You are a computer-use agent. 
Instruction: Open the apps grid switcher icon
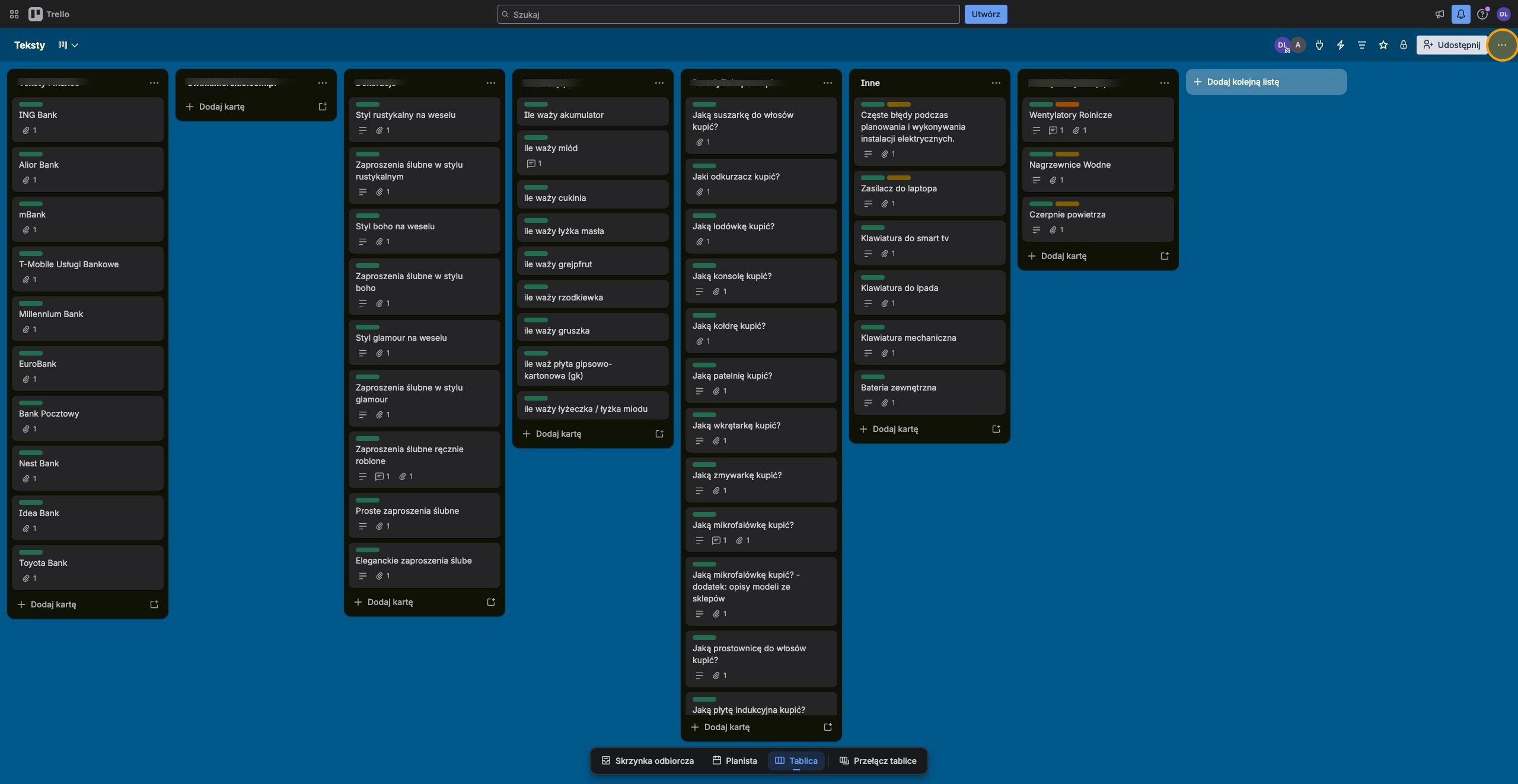(14, 14)
